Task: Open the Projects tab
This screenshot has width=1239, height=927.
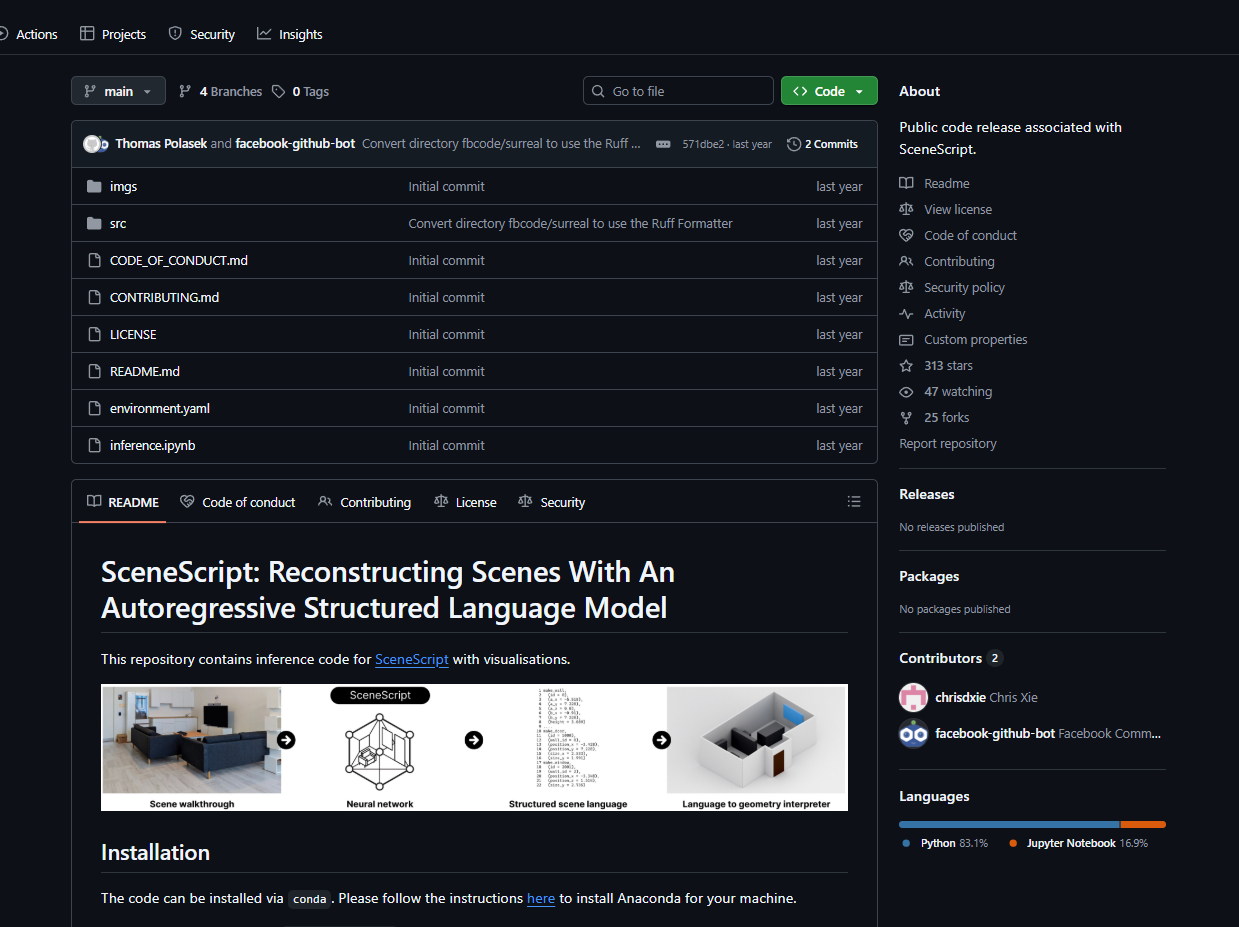Action: [x=113, y=34]
